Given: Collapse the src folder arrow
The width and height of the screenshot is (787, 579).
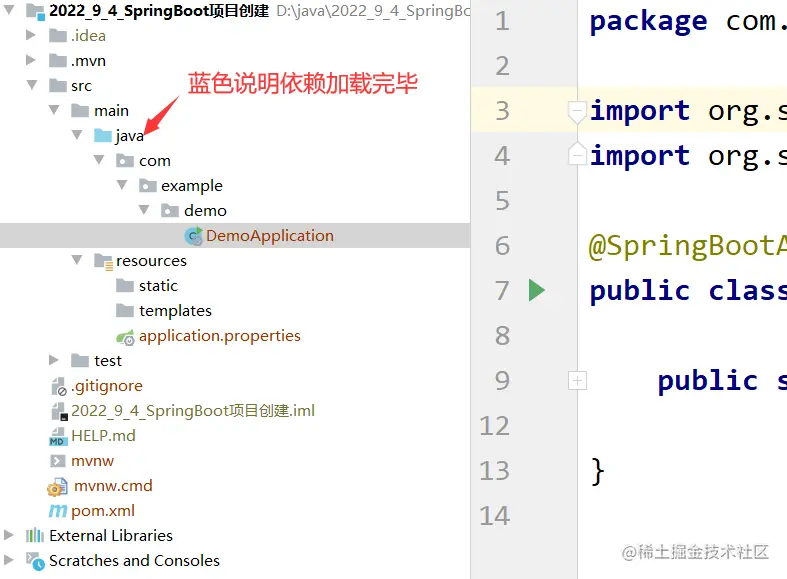Looking at the screenshot, I should coord(32,85).
